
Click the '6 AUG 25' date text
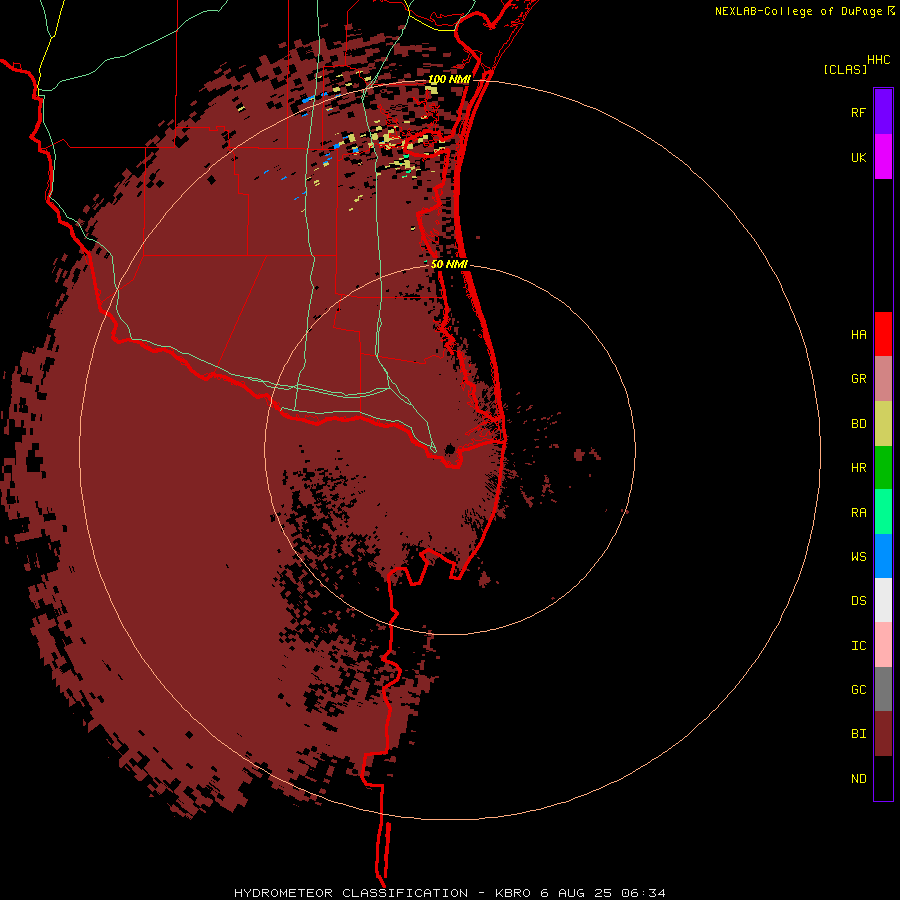coord(577,893)
